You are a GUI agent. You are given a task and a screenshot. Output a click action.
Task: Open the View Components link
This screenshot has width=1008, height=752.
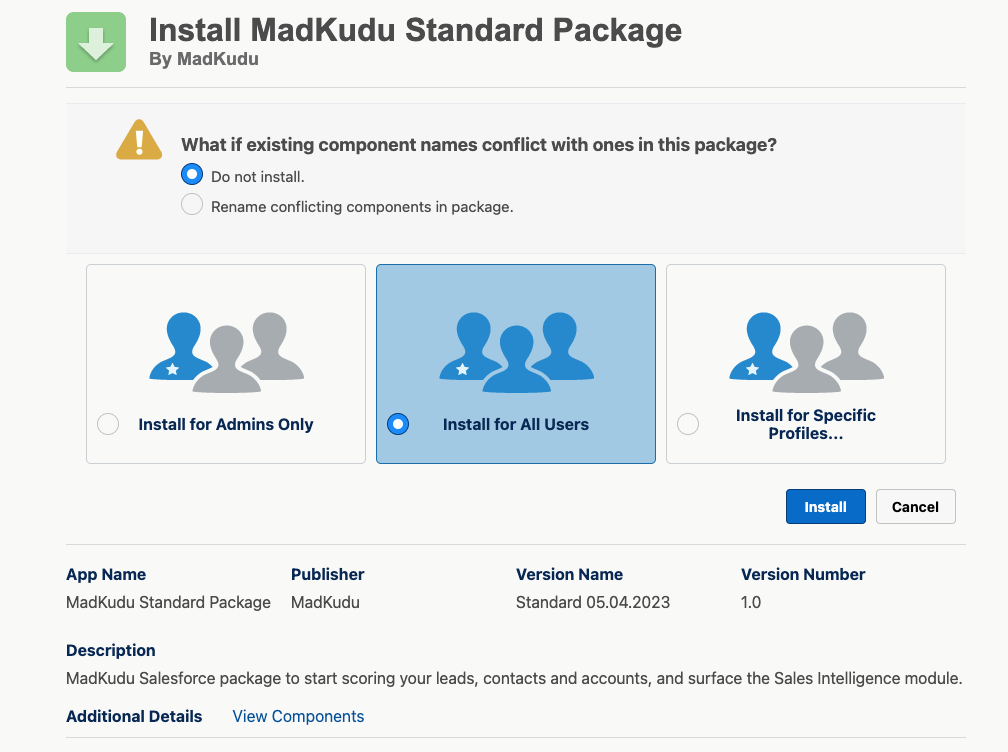(298, 716)
